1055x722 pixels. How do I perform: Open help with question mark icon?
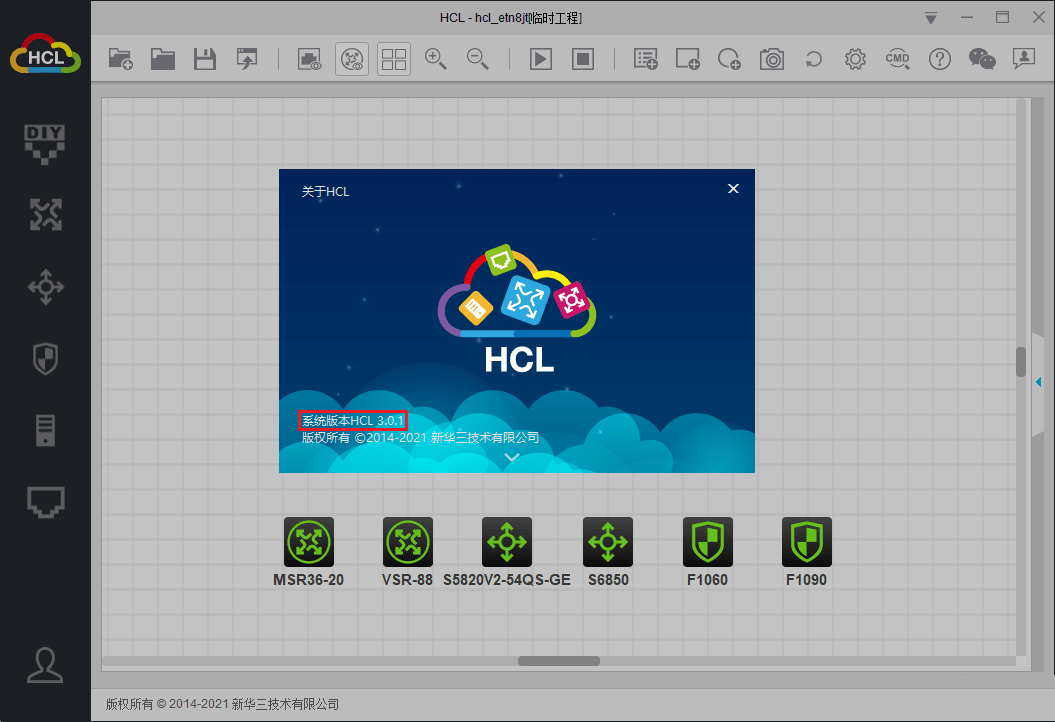[x=939, y=59]
